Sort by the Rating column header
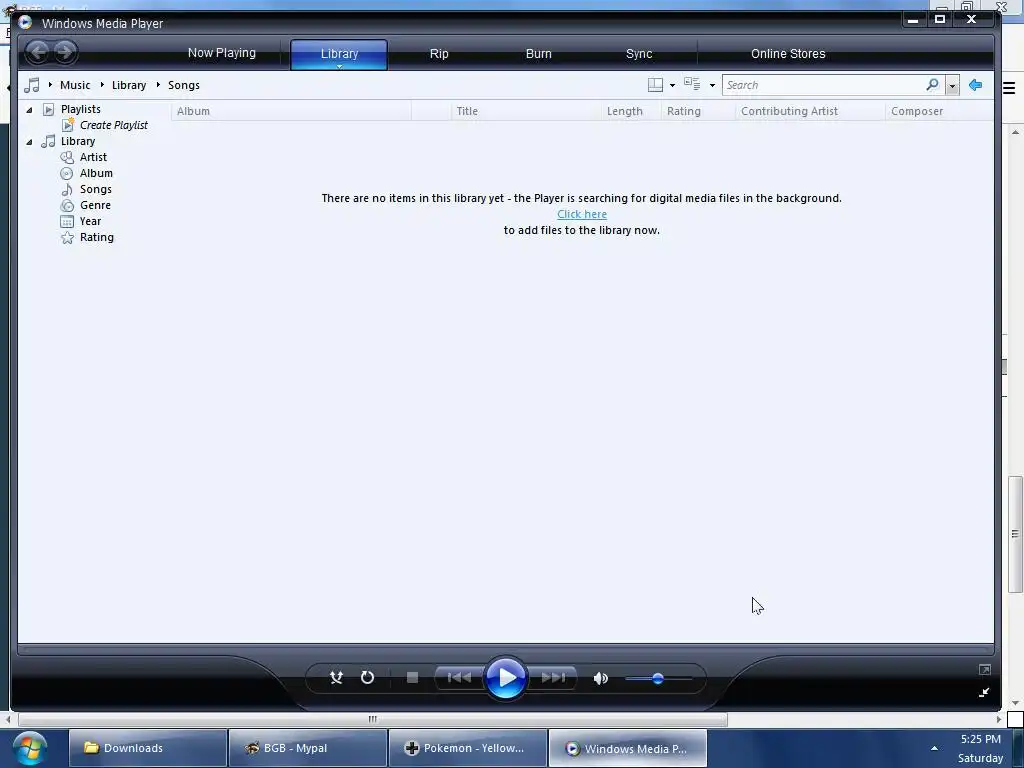This screenshot has width=1024, height=768. coord(698,111)
